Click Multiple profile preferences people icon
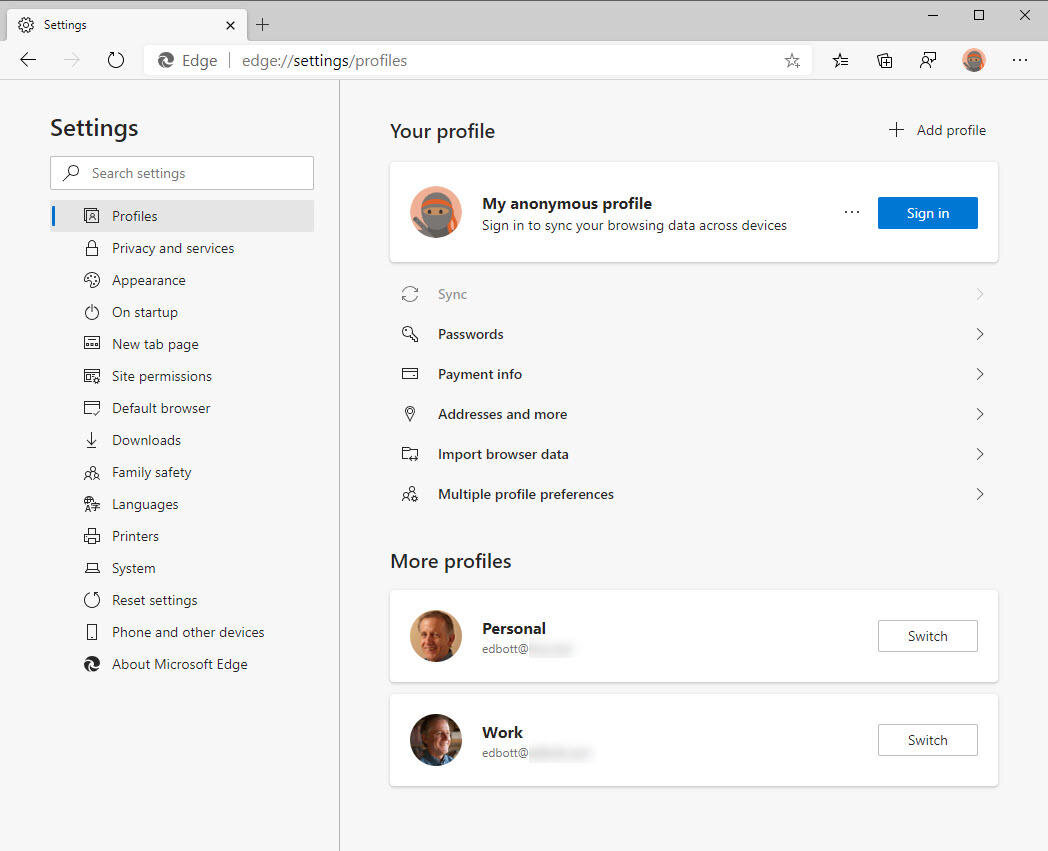1048x851 pixels. pos(410,495)
